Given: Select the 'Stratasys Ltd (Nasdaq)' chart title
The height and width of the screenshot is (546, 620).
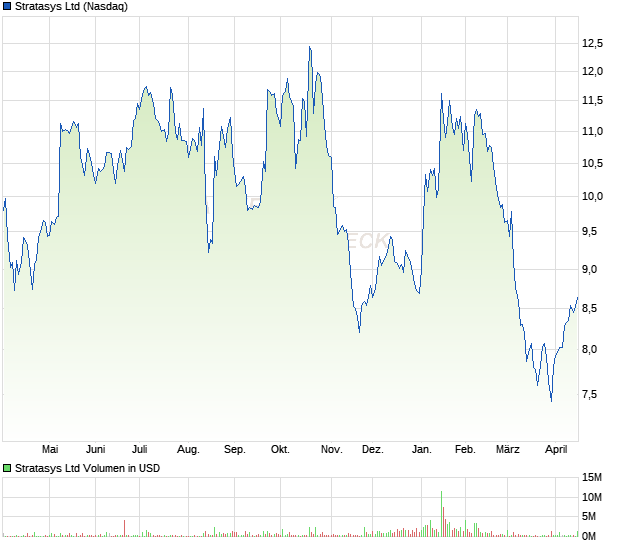Looking at the screenshot, I should [71, 6].
